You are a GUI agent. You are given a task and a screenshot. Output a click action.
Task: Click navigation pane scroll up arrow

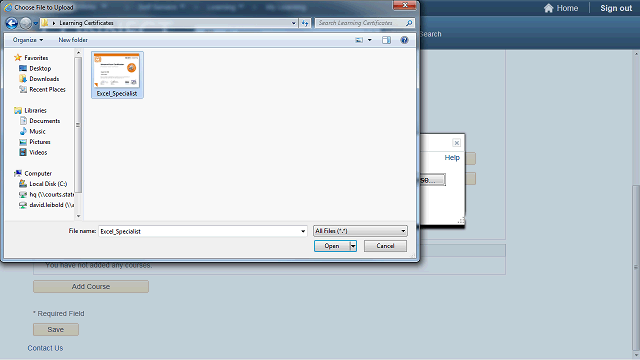pyautogui.click(x=78, y=53)
